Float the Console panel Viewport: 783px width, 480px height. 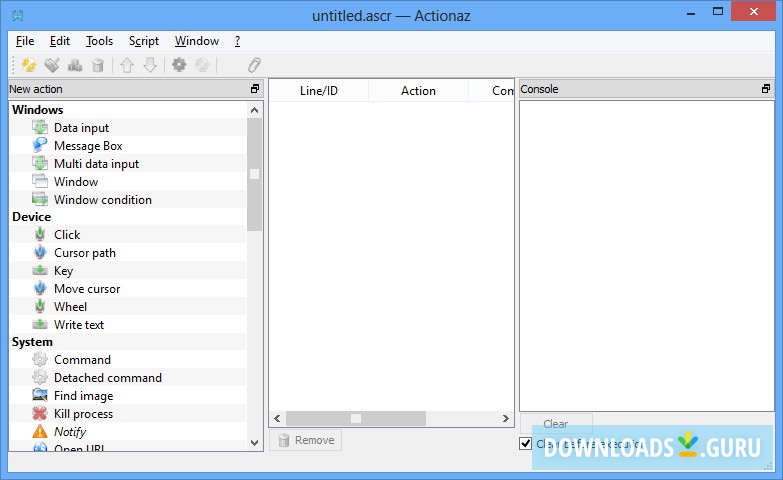[x=766, y=89]
